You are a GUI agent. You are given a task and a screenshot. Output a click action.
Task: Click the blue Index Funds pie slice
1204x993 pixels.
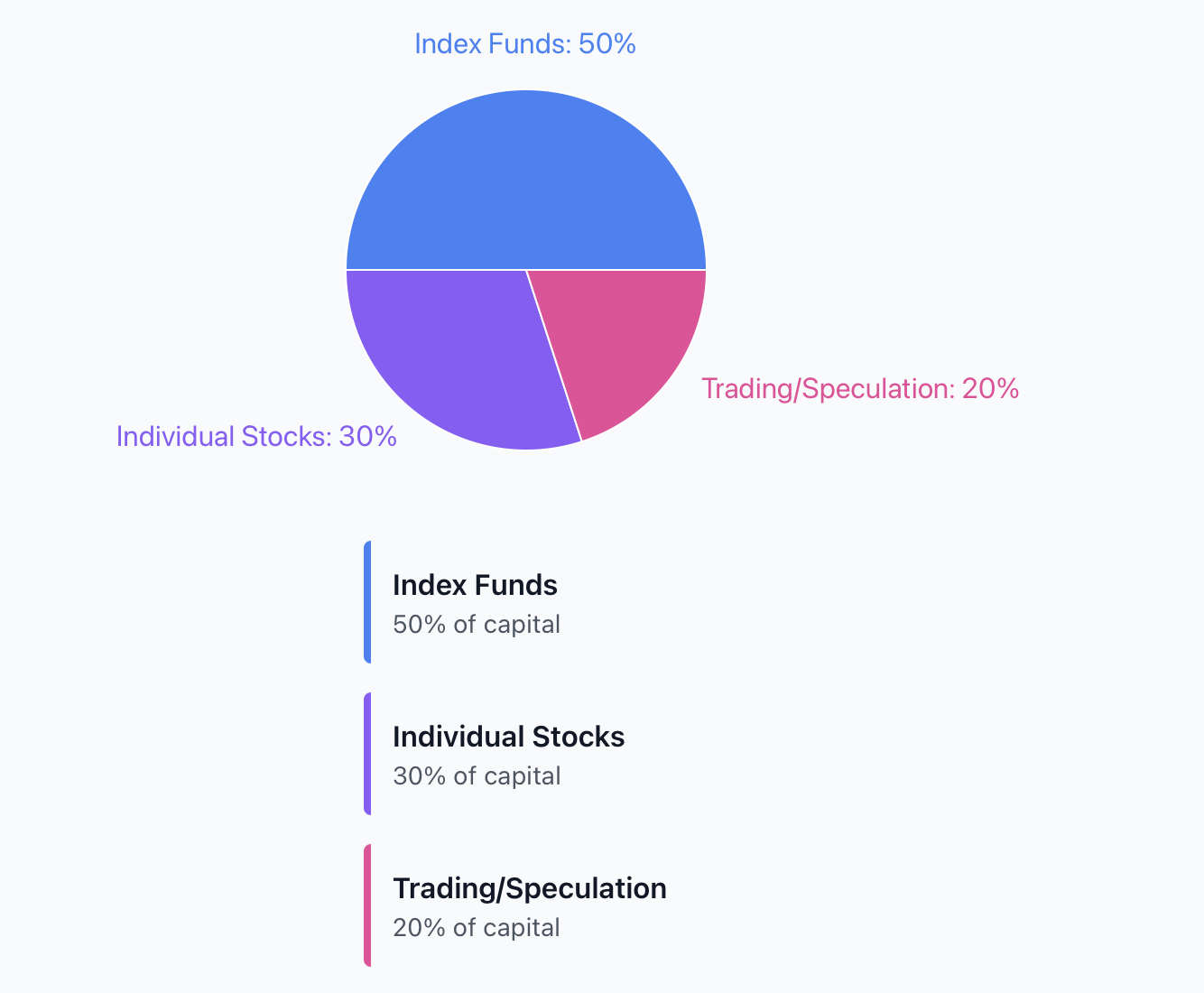526,181
